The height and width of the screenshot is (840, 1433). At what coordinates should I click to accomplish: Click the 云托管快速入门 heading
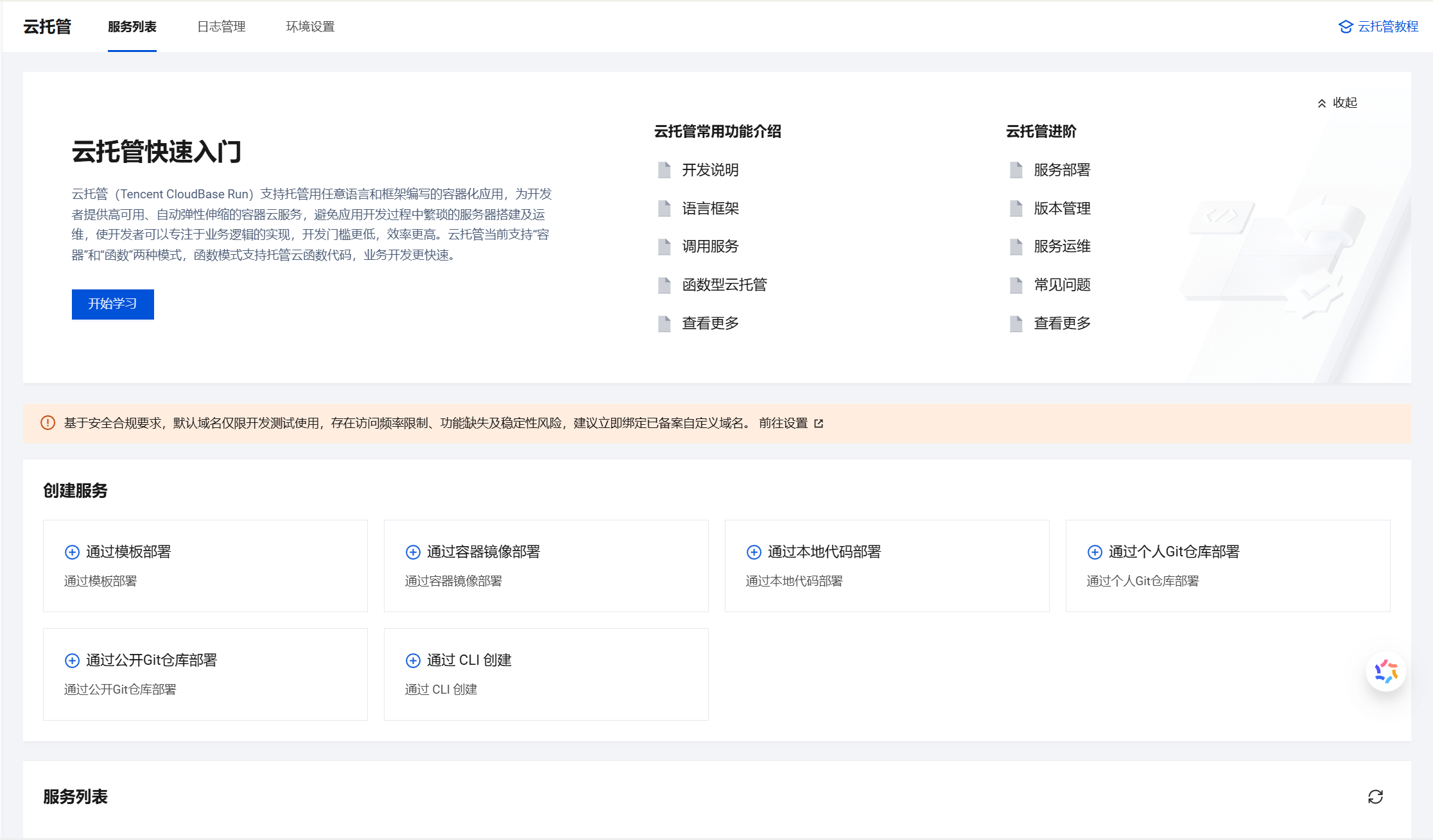coord(157,152)
